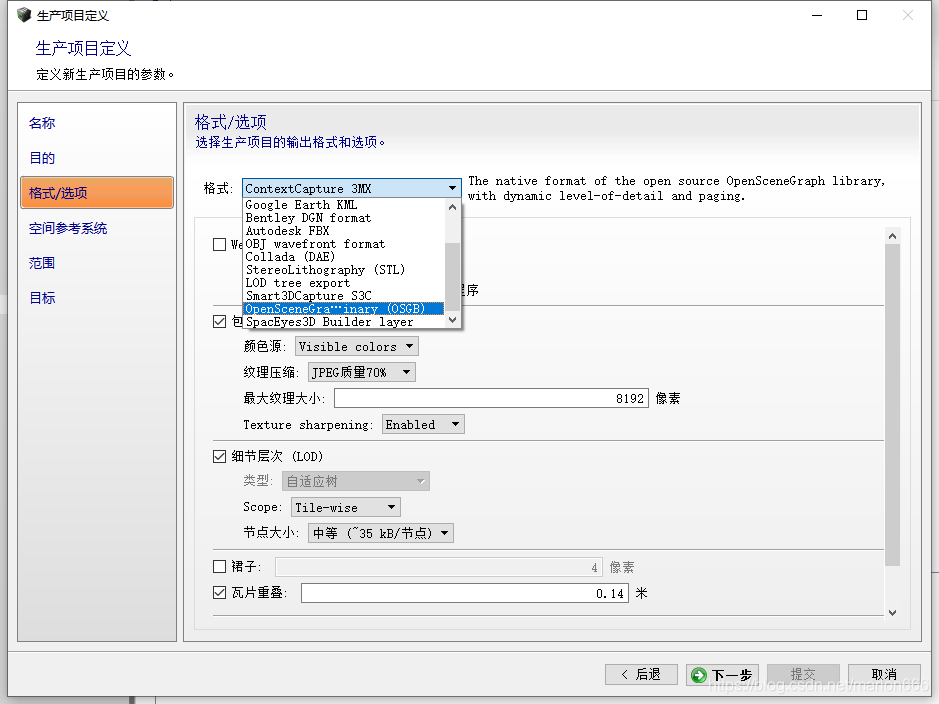Maximize the 生产项目定义 window
This screenshot has height=704, width=939.
(x=862, y=15)
